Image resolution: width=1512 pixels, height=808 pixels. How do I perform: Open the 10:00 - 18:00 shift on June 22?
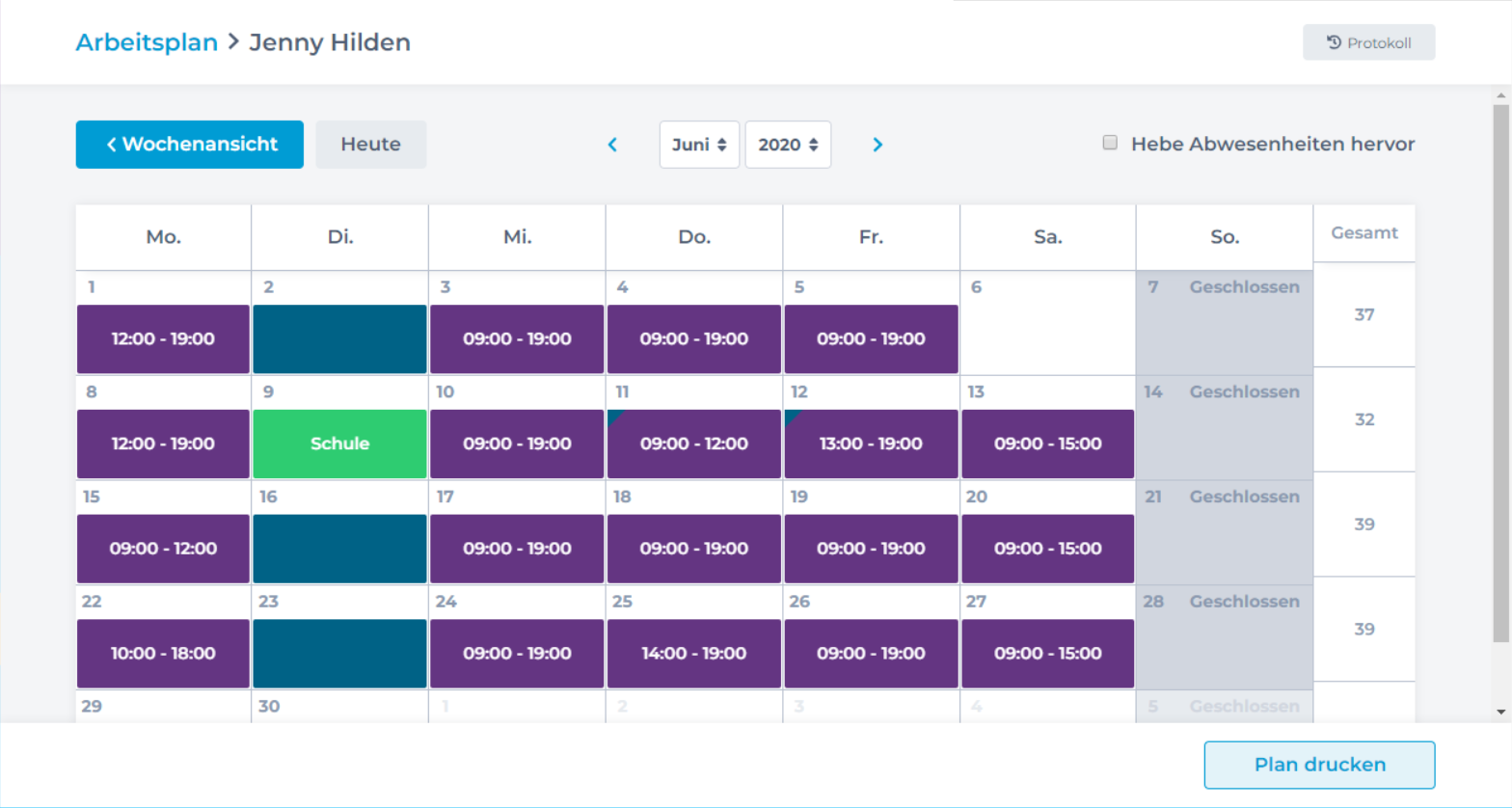163,653
